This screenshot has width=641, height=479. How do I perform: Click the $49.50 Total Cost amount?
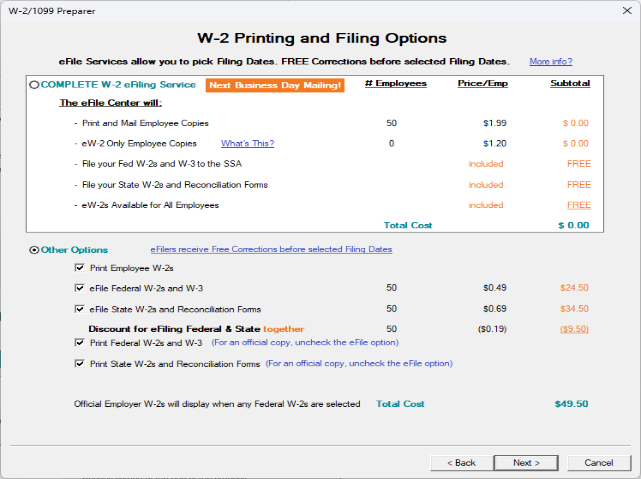tap(571, 404)
